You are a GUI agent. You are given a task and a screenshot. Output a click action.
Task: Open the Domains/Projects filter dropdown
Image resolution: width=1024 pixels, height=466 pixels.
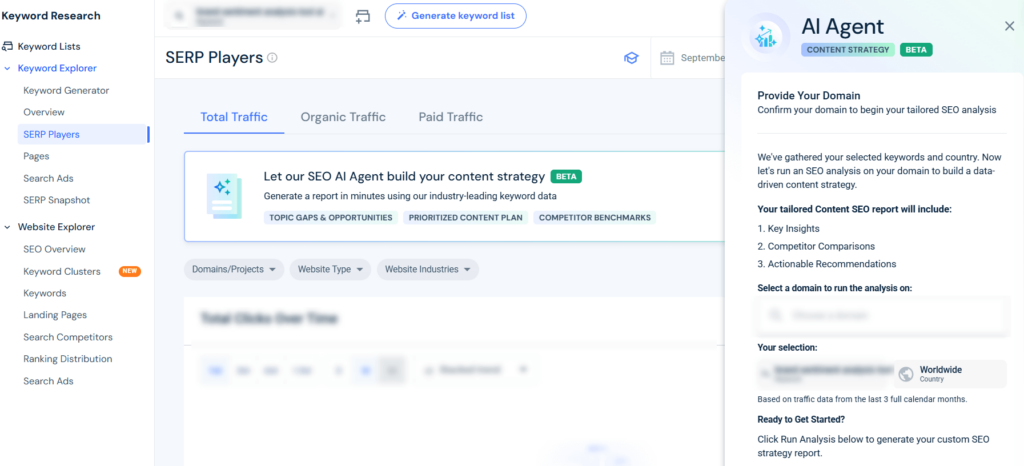click(234, 269)
